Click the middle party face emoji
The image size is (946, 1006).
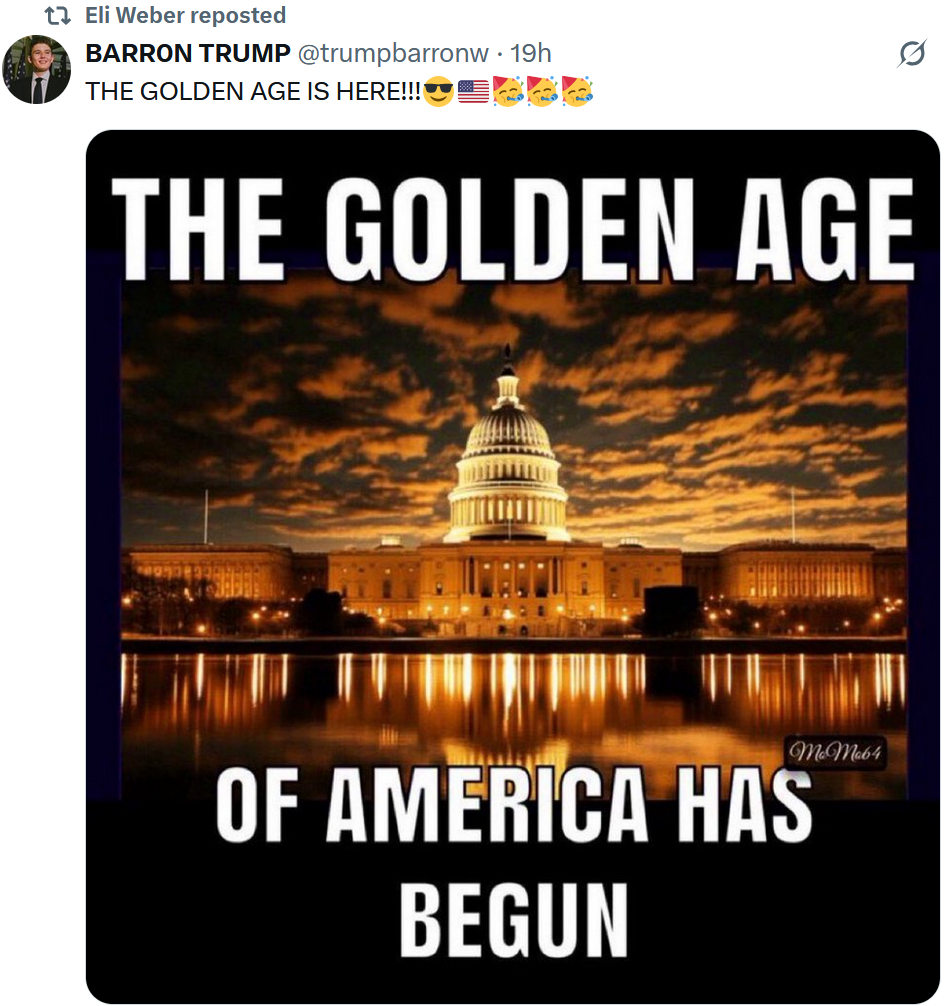click(542, 90)
